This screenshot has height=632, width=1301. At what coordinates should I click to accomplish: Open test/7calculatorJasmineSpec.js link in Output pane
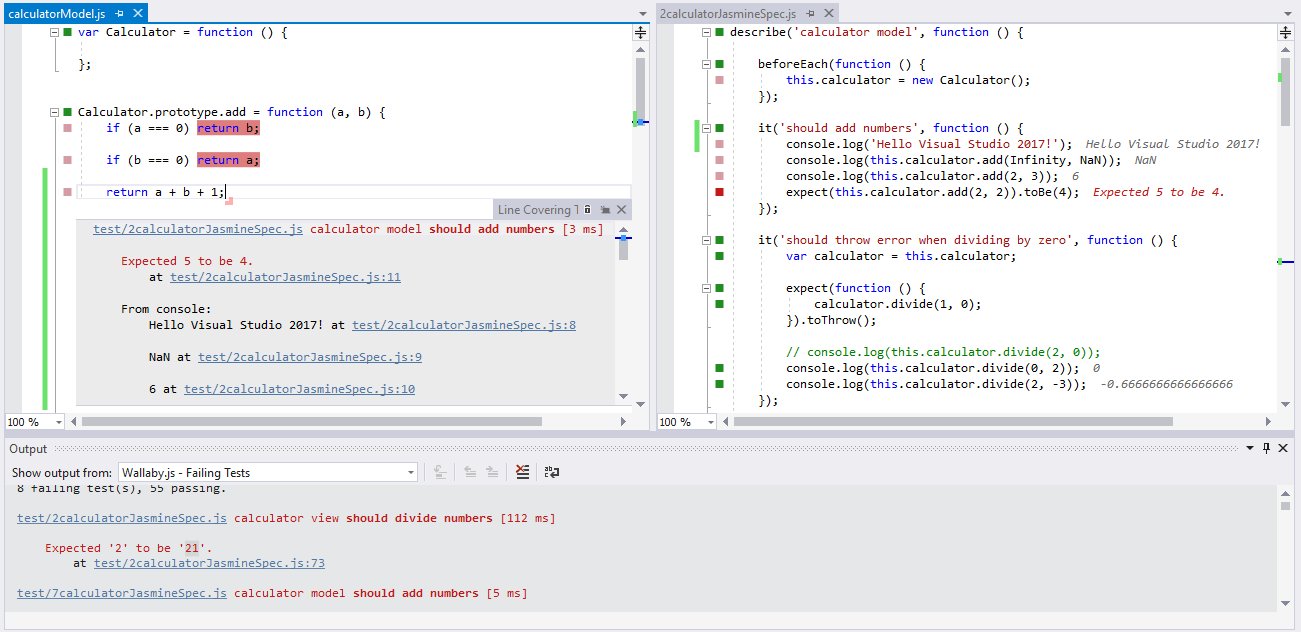click(x=122, y=593)
